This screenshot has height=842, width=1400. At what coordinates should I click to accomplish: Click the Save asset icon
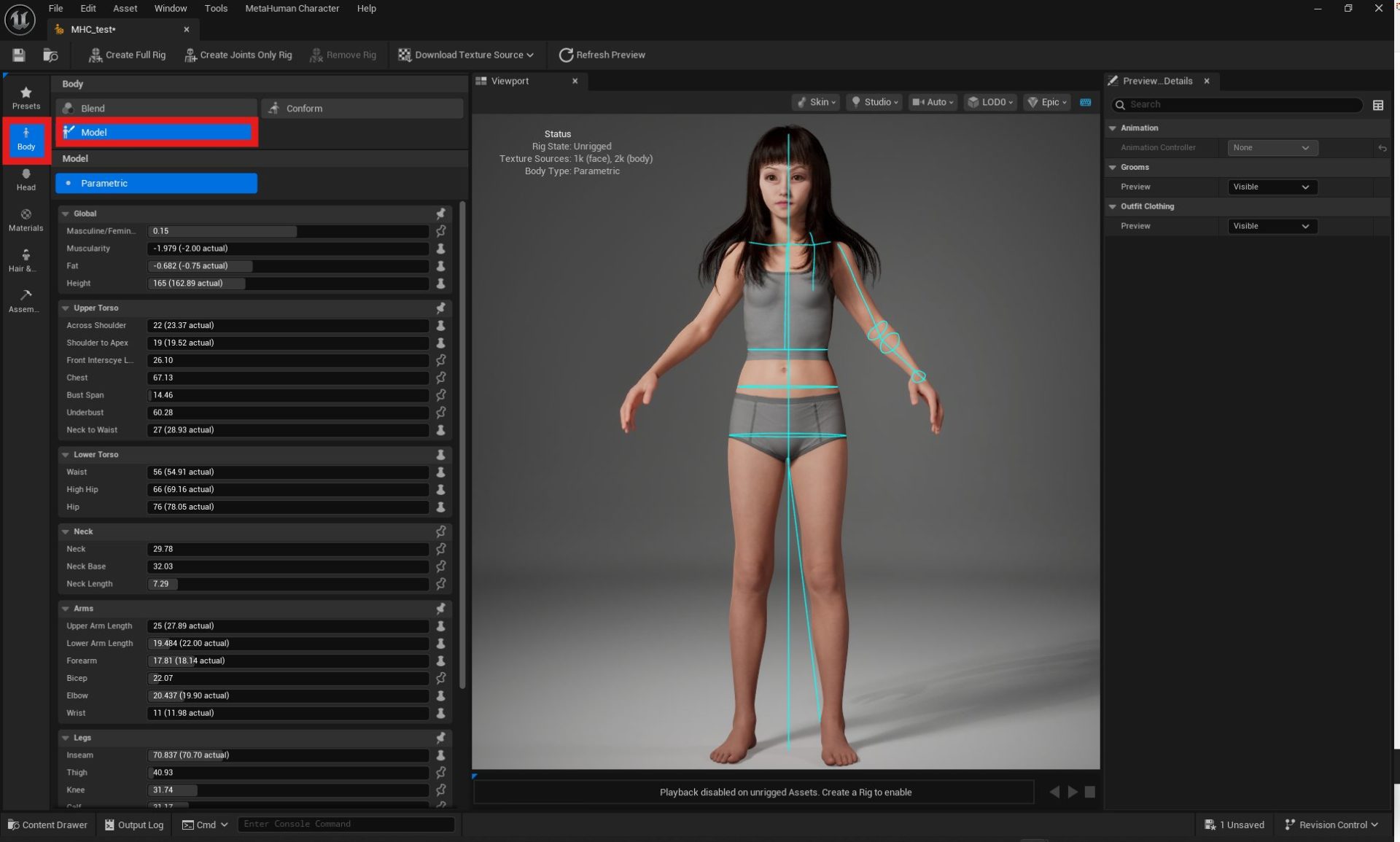click(18, 55)
